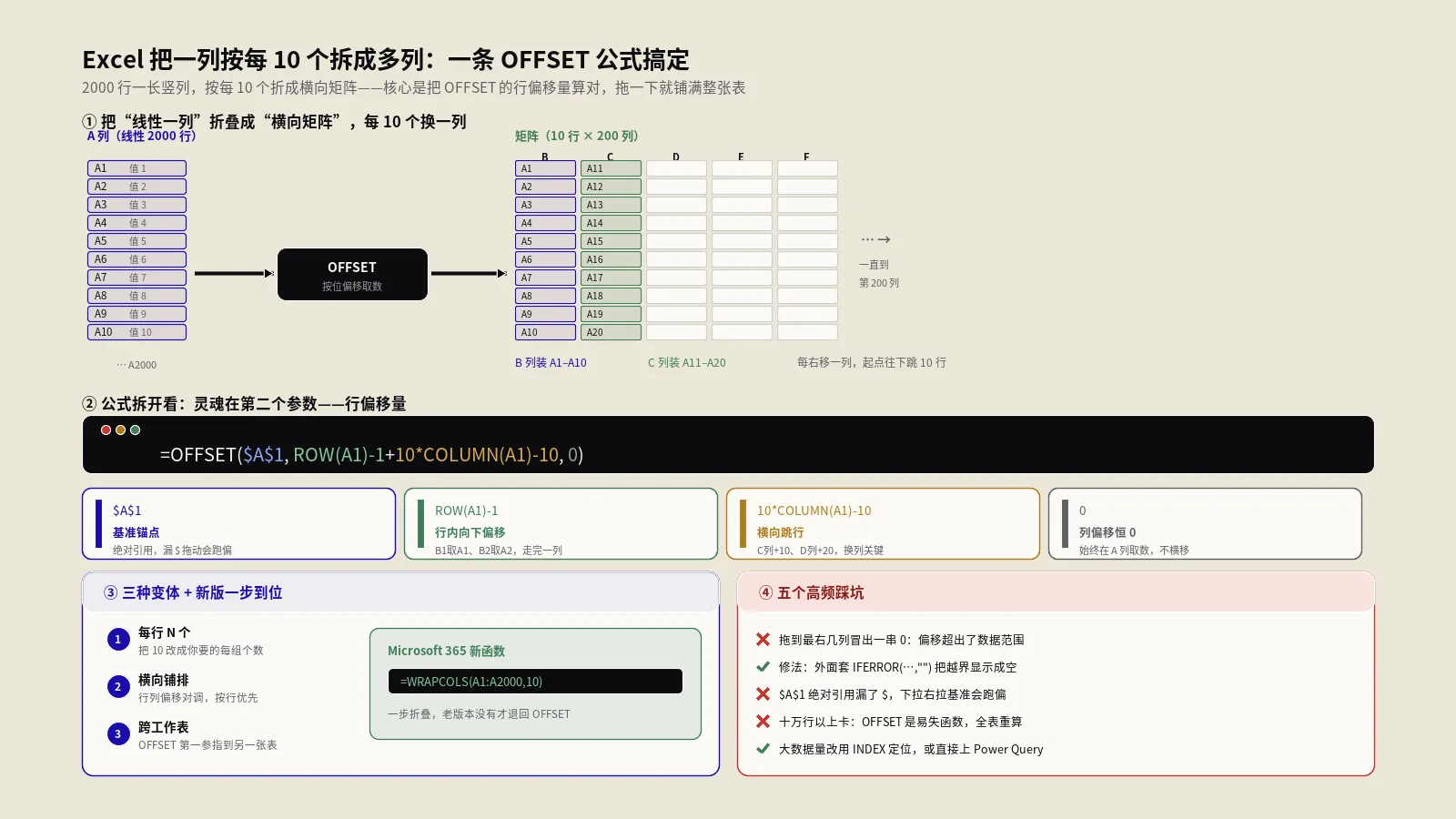
Task: Click heading ① 把“线性一列”折叠成“横向矩阵”
Action: (274, 121)
